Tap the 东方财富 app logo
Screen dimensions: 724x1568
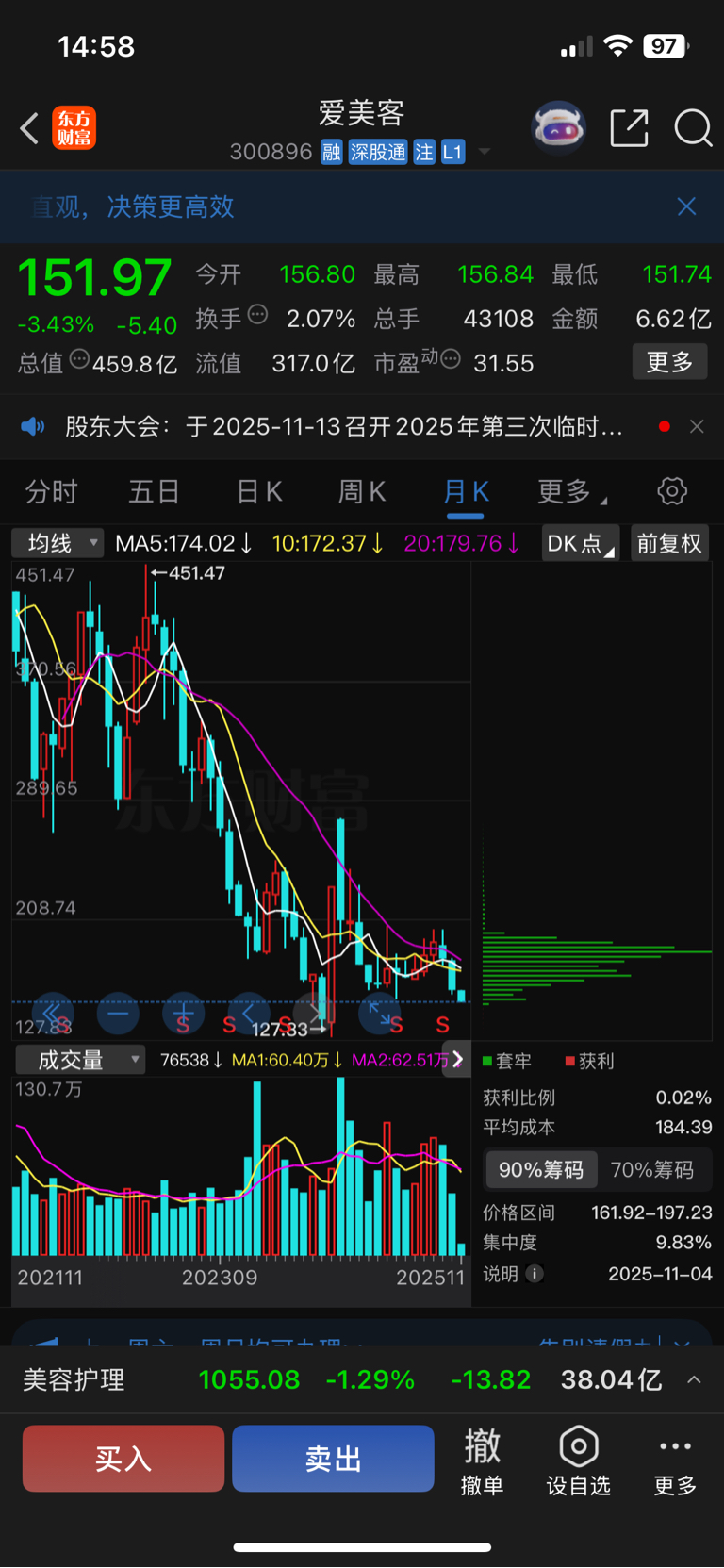coord(74,128)
